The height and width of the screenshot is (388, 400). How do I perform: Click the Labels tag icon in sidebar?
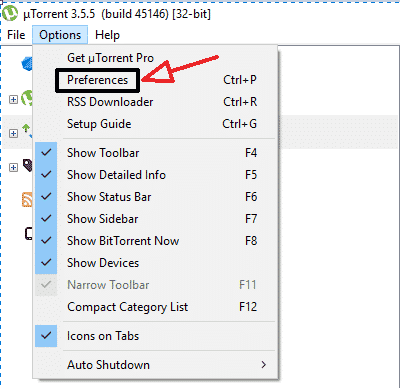27,165
